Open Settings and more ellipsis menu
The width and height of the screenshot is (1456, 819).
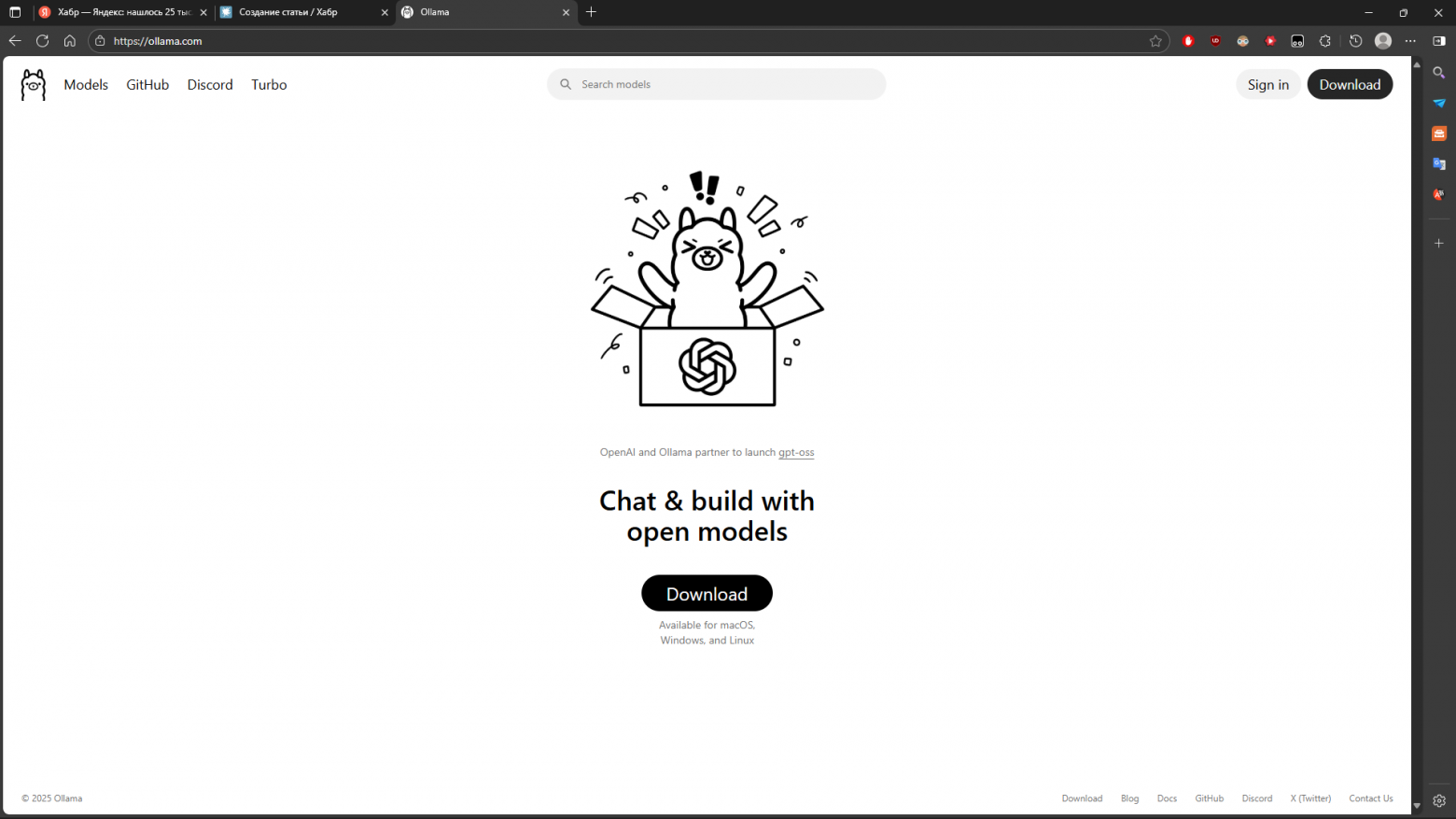point(1410,41)
